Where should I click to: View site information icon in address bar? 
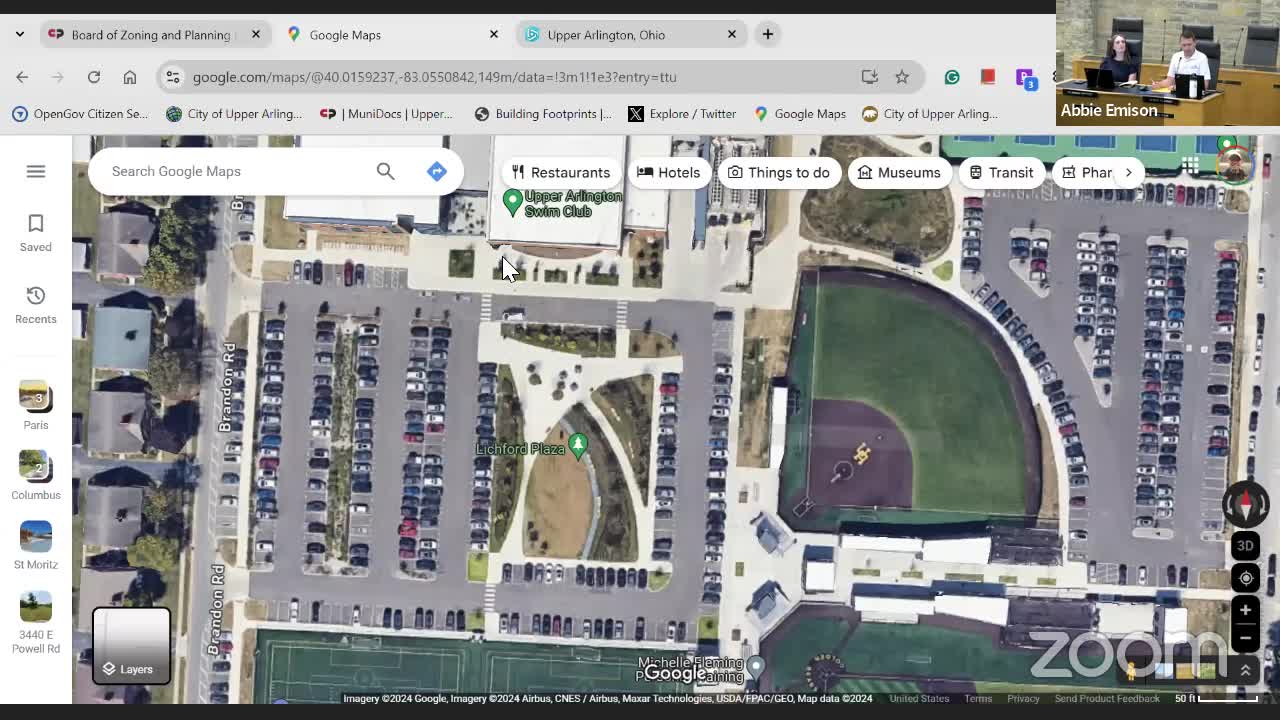(x=173, y=77)
